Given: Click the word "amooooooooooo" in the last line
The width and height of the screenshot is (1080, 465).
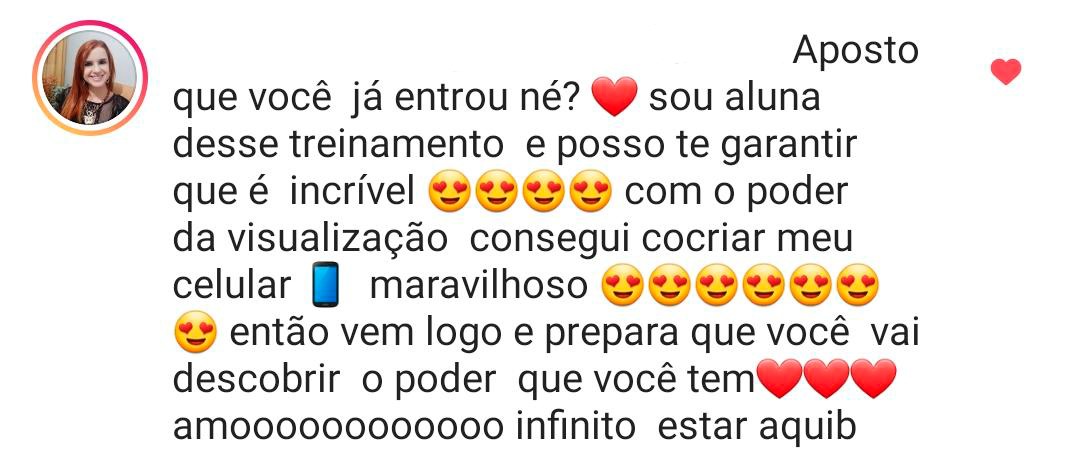Looking at the screenshot, I should click(x=338, y=426).
